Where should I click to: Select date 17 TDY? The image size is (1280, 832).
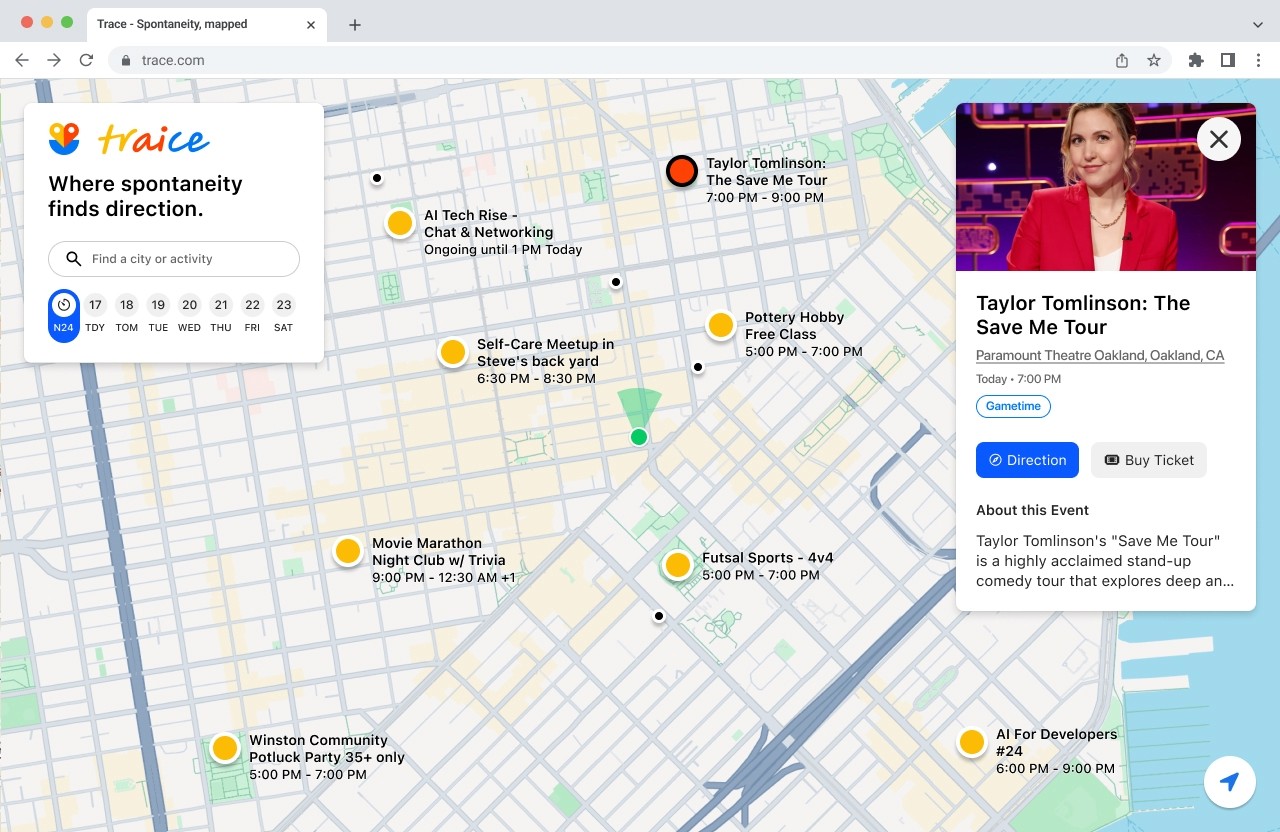click(95, 315)
